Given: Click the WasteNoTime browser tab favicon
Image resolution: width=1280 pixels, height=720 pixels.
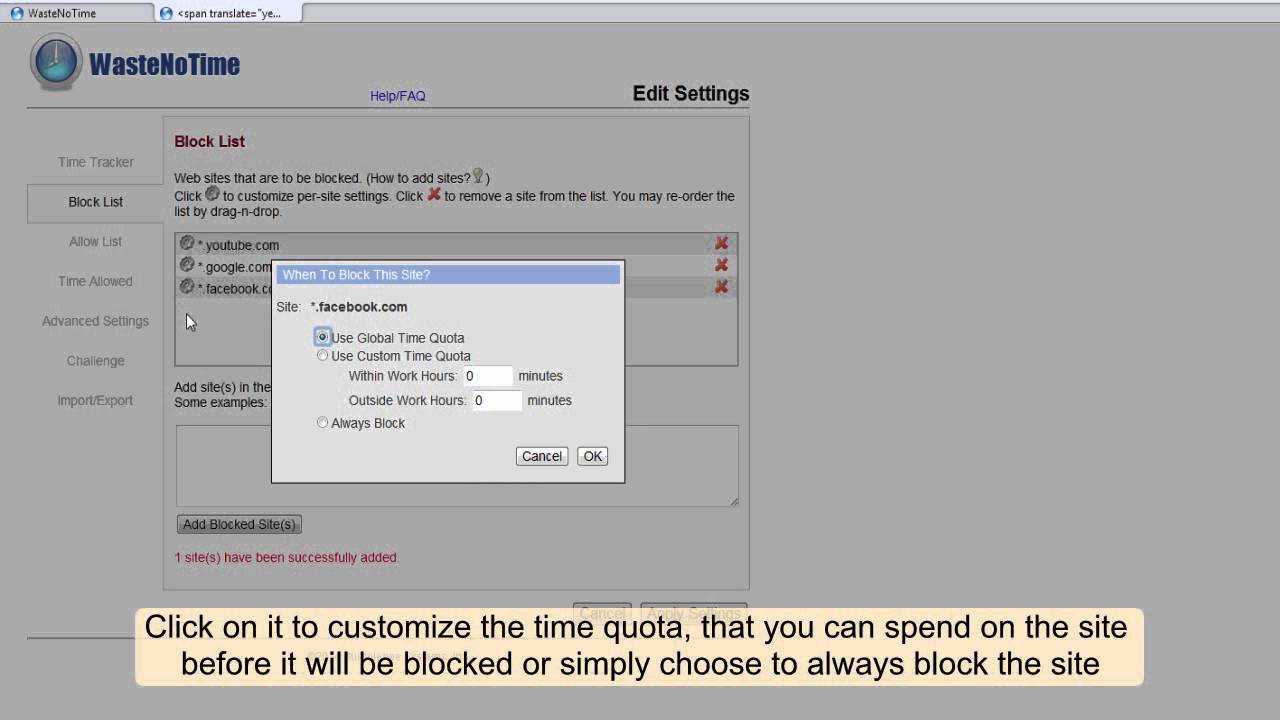Looking at the screenshot, I should (17, 13).
